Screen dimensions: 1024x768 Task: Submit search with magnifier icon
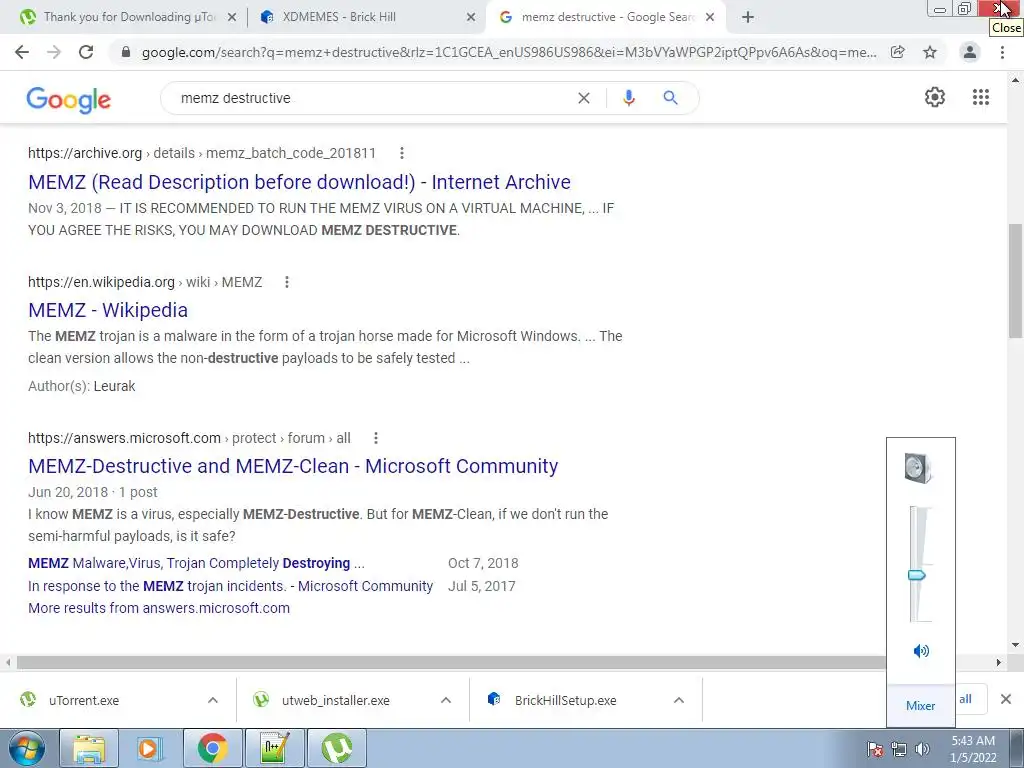click(x=670, y=98)
